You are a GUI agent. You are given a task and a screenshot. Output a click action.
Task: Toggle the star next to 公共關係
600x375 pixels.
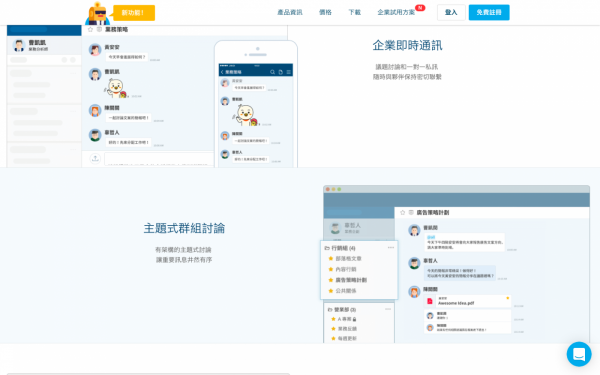point(331,291)
